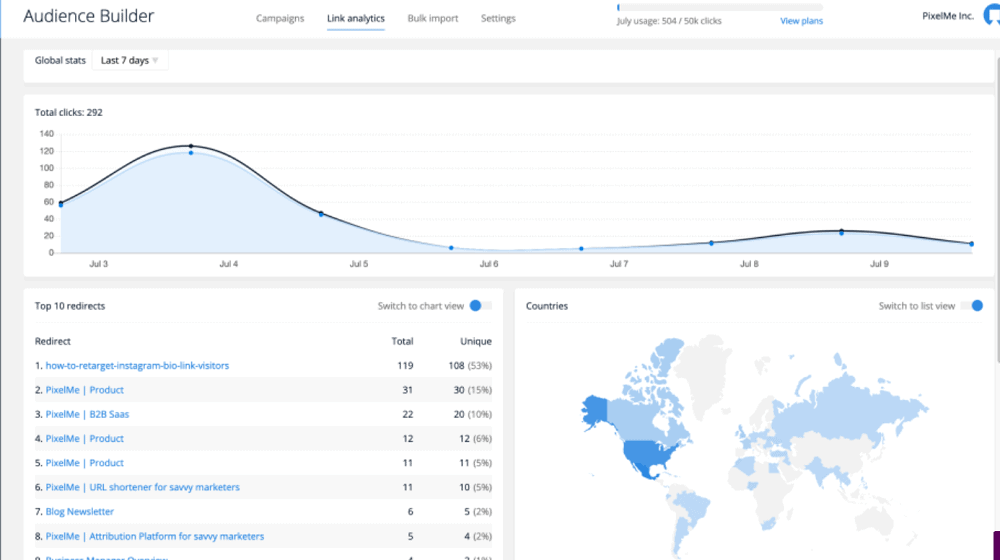1000x560 pixels.
Task: Click the Total column header
Action: 402,341
